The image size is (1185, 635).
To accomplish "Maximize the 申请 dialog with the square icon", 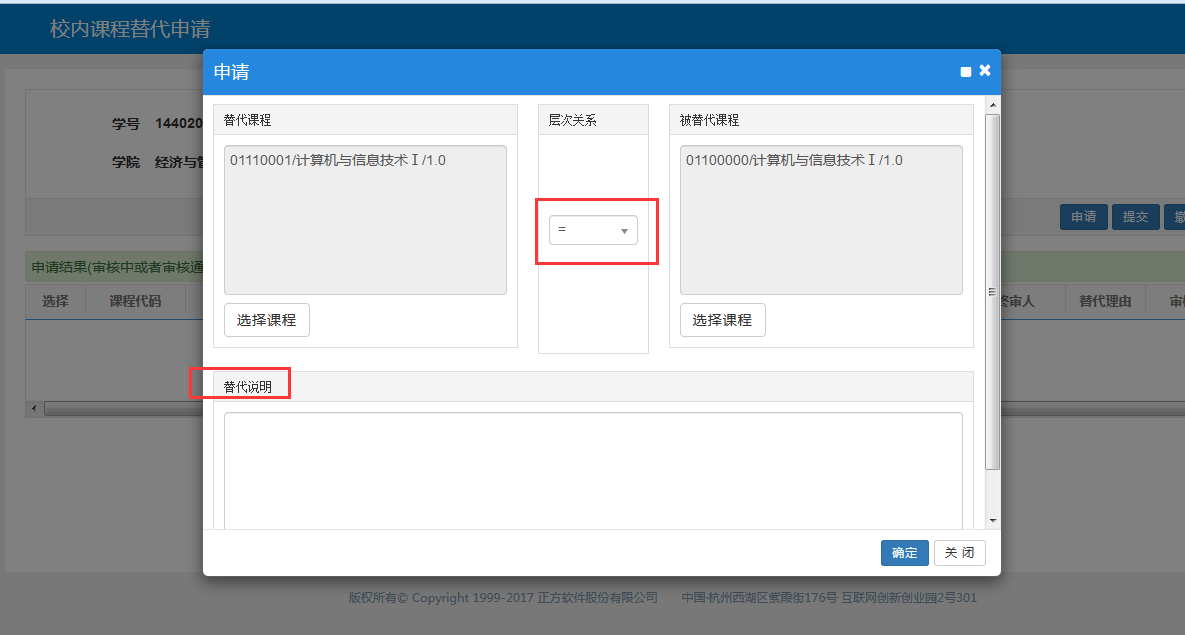I will tap(966, 72).
